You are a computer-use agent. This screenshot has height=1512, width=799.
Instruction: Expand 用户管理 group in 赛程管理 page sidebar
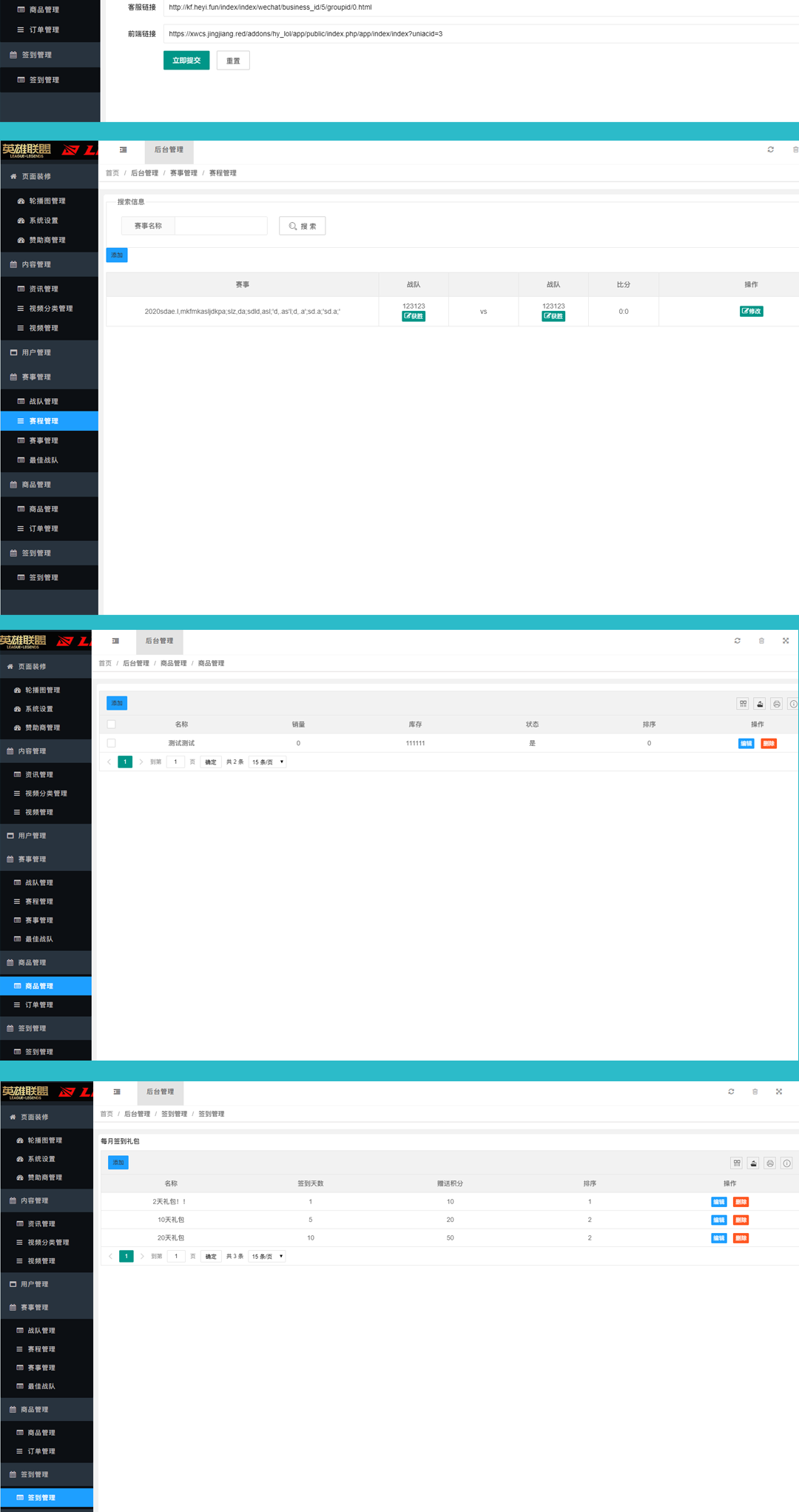point(50,352)
